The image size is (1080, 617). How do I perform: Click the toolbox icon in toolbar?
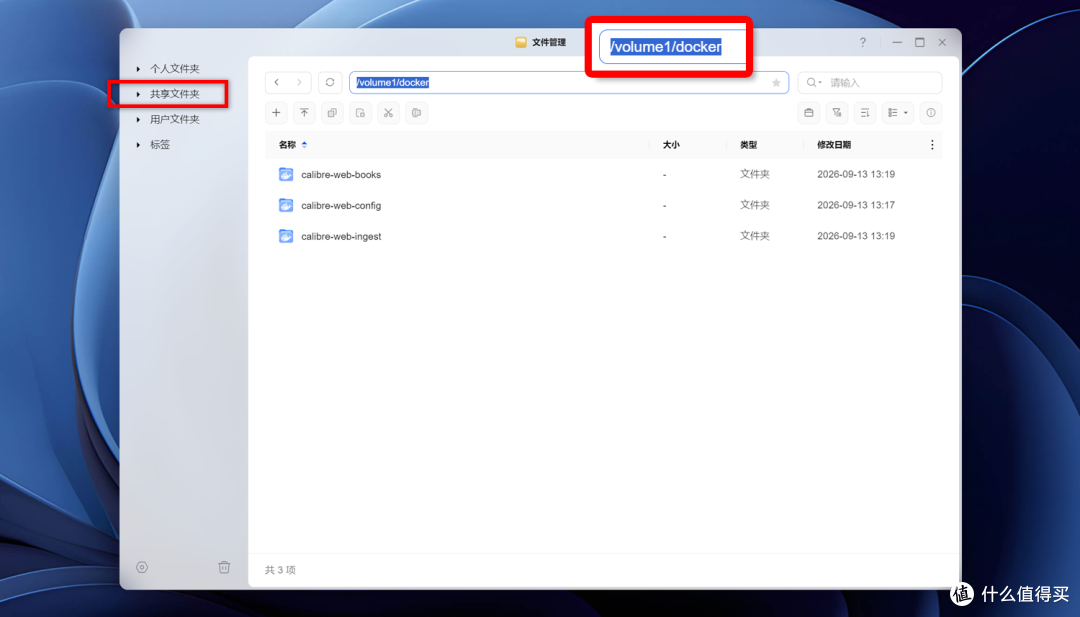[x=809, y=113]
